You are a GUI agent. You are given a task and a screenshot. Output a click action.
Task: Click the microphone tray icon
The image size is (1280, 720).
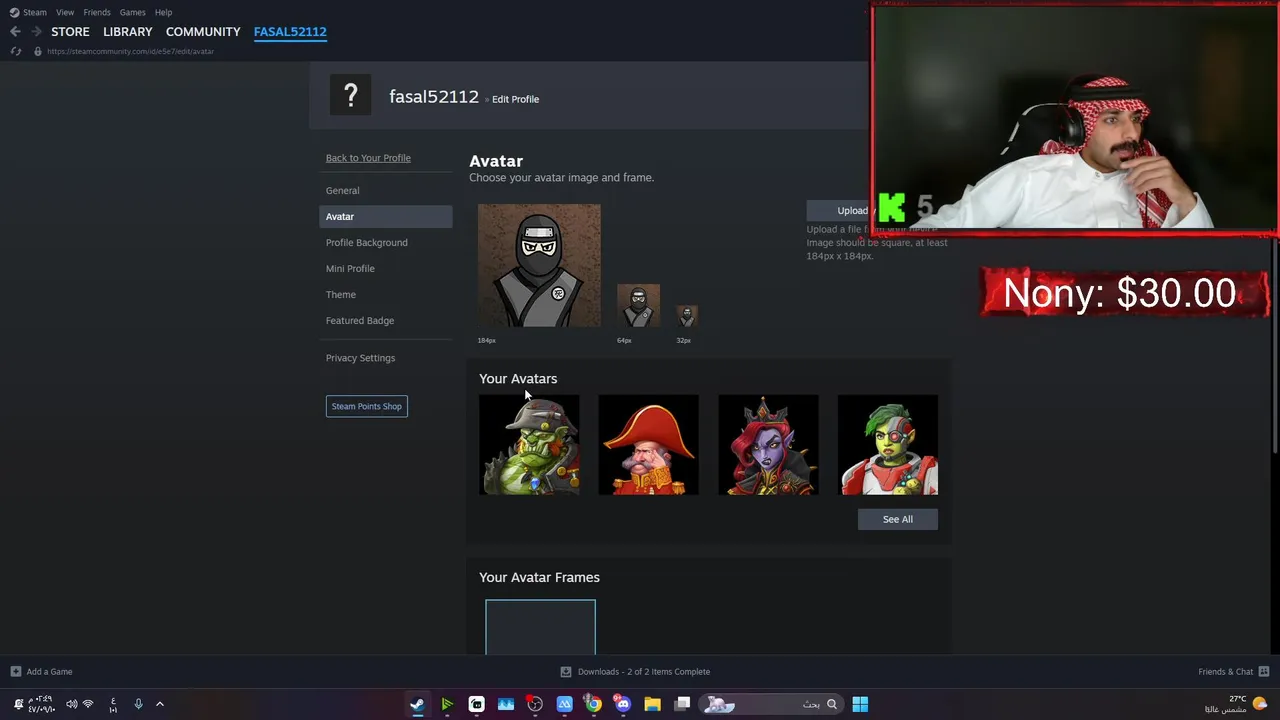(x=138, y=704)
